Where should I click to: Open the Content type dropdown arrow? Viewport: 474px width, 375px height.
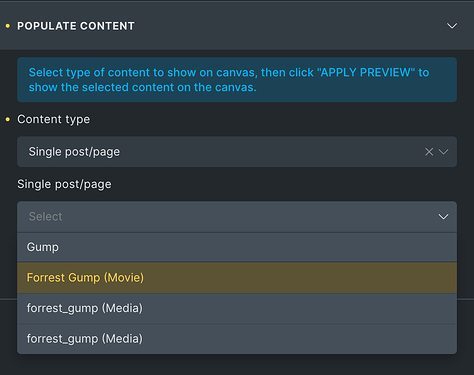(443, 152)
